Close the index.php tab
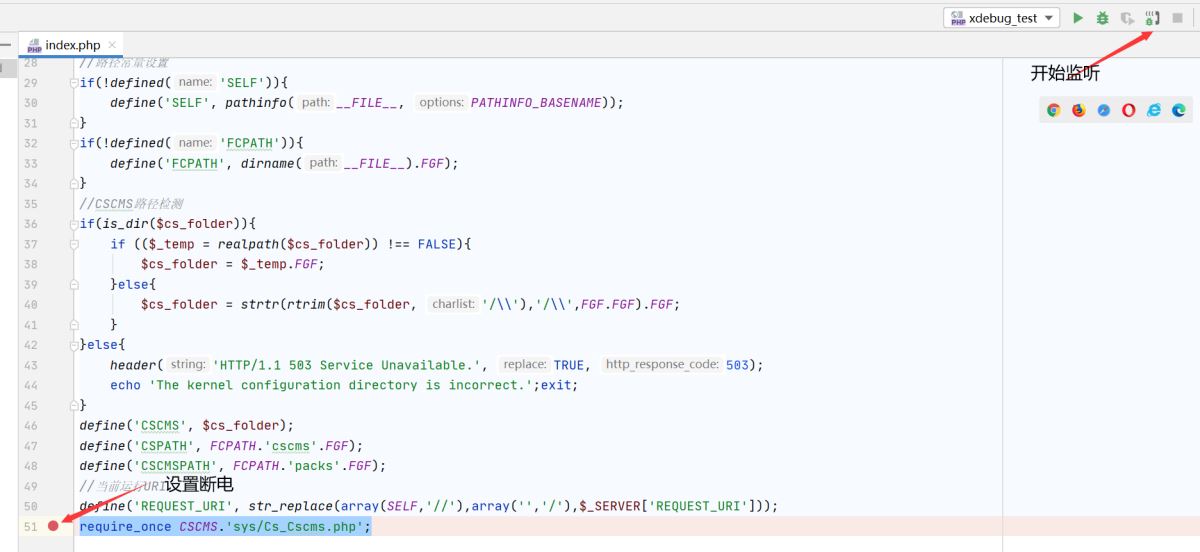This screenshot has width=1200, height=552. (x=112, y=45)
